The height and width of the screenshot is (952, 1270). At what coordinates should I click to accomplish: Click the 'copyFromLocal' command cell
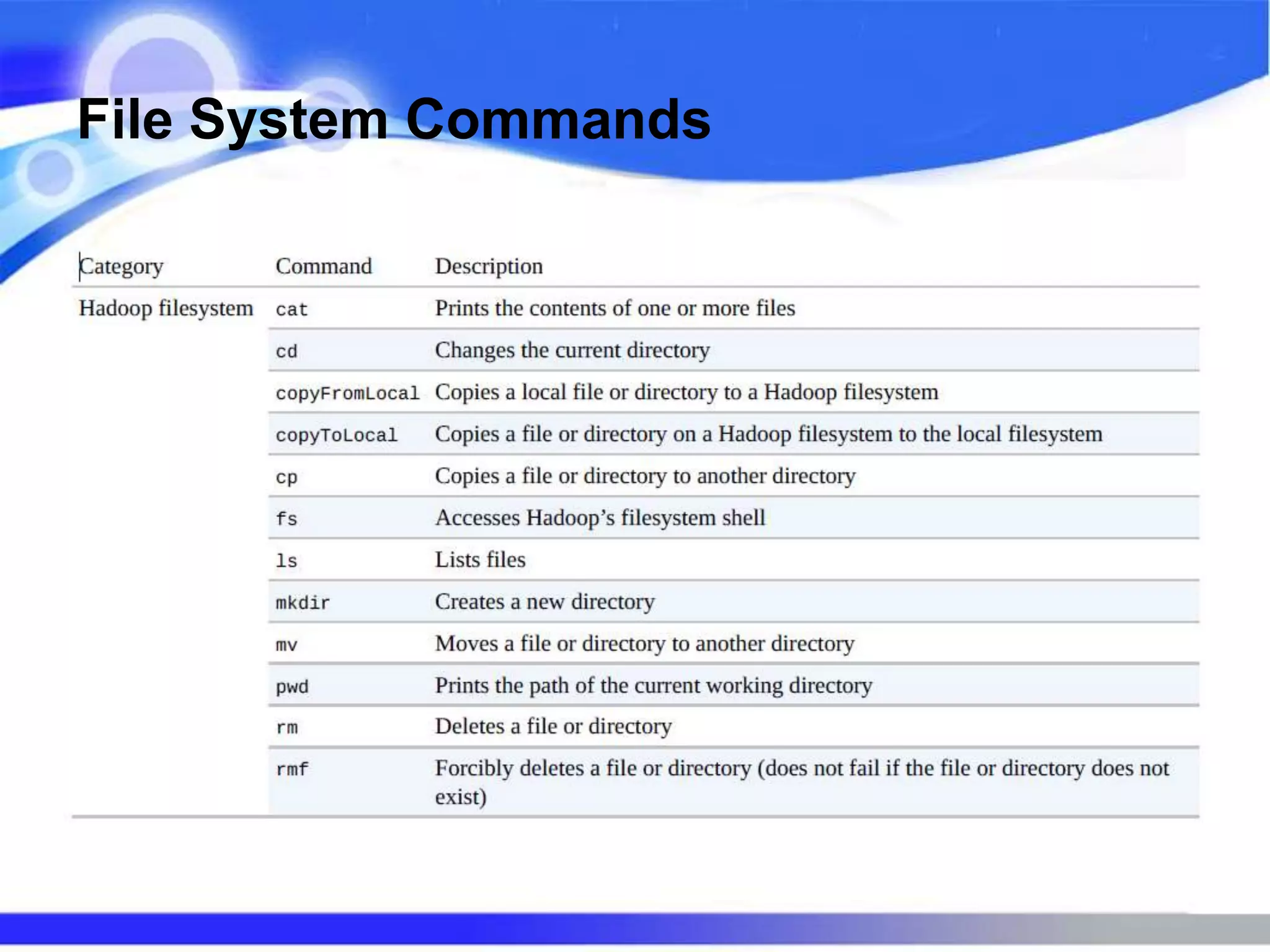[x=347, y=394]
